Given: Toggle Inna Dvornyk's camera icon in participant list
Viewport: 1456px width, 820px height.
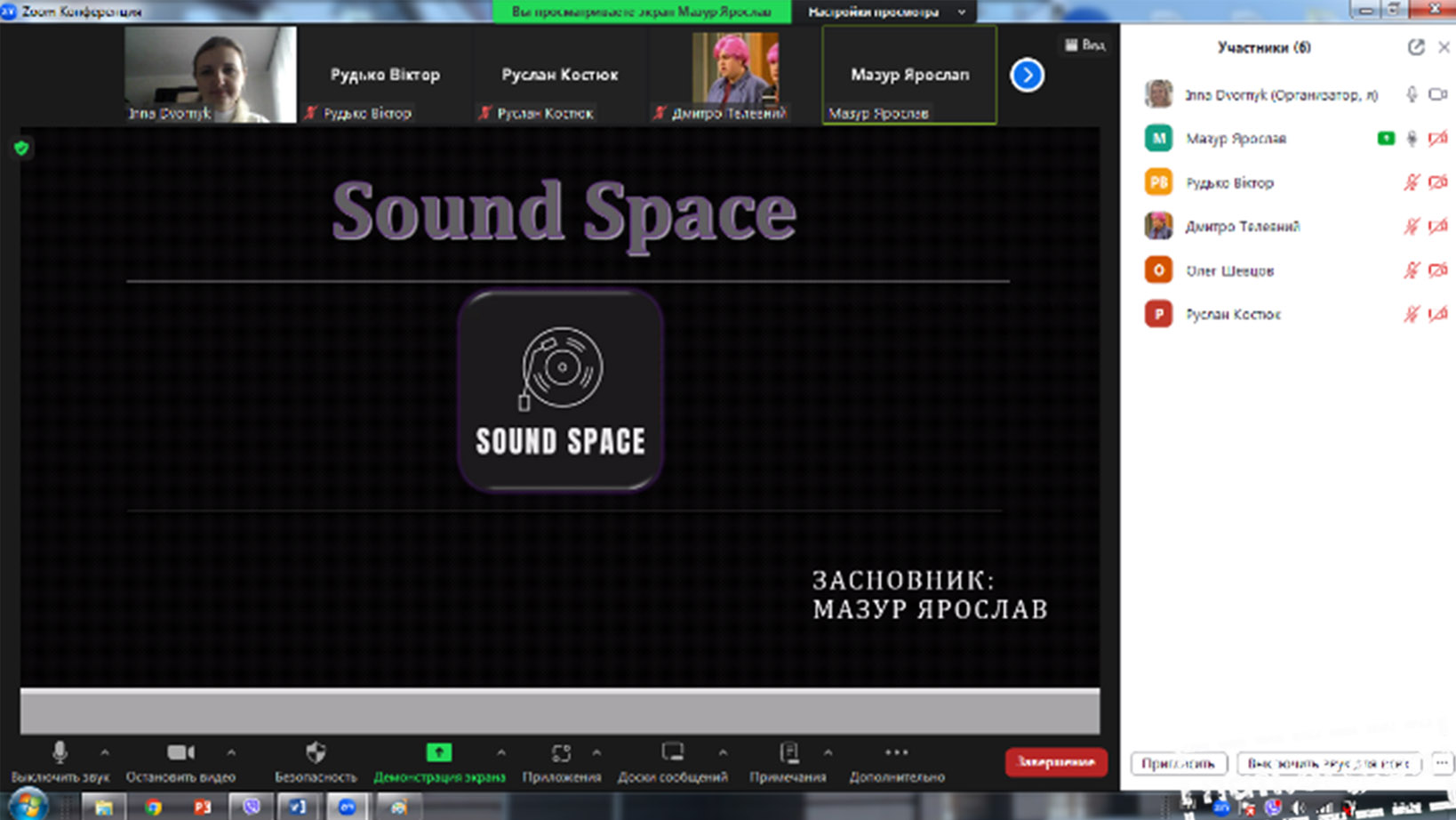Looking at the screenshot, I should click(1437, 94).
